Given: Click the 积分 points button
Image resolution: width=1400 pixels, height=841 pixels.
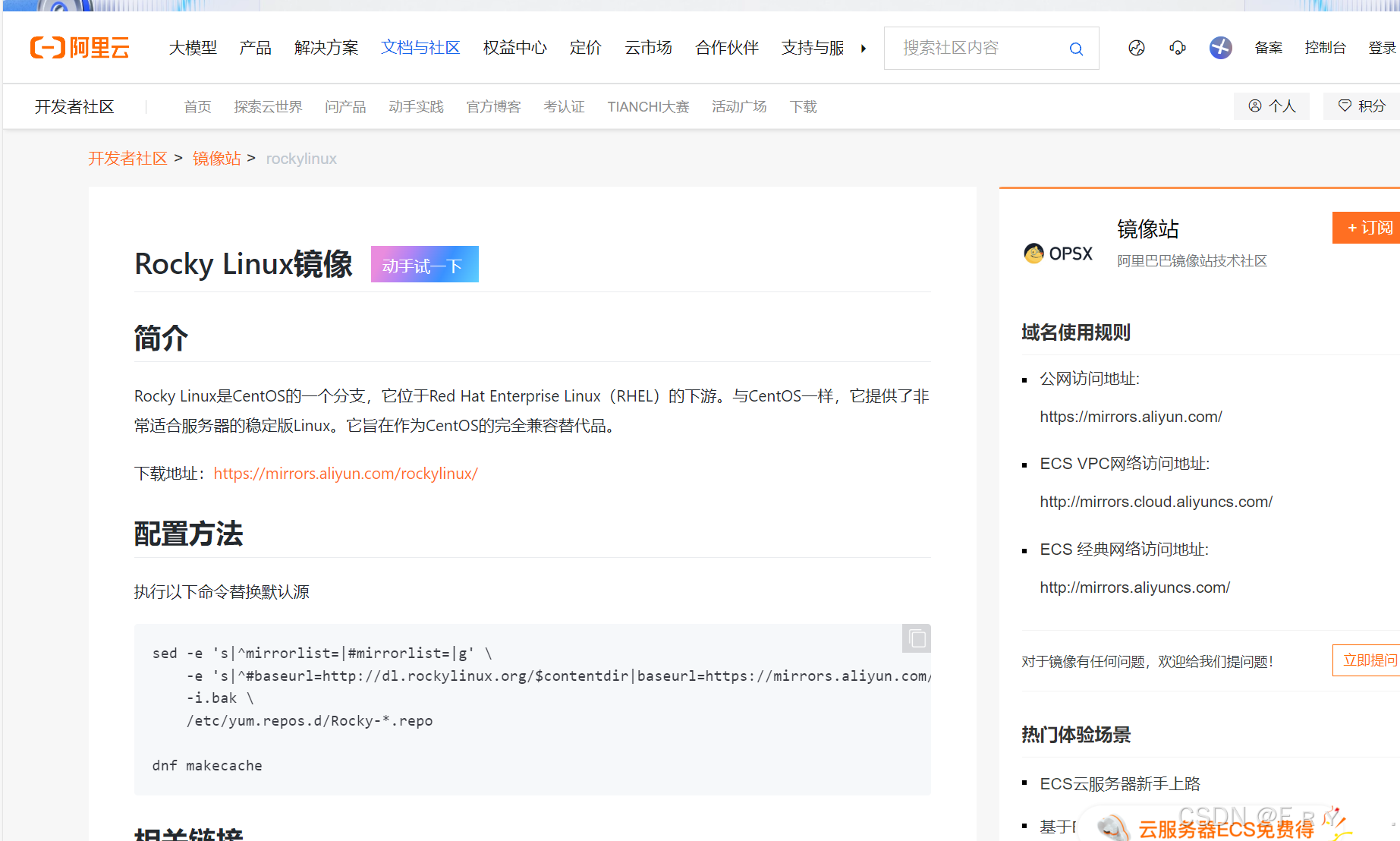Looking at the screenshot, I should point(1361,106).
